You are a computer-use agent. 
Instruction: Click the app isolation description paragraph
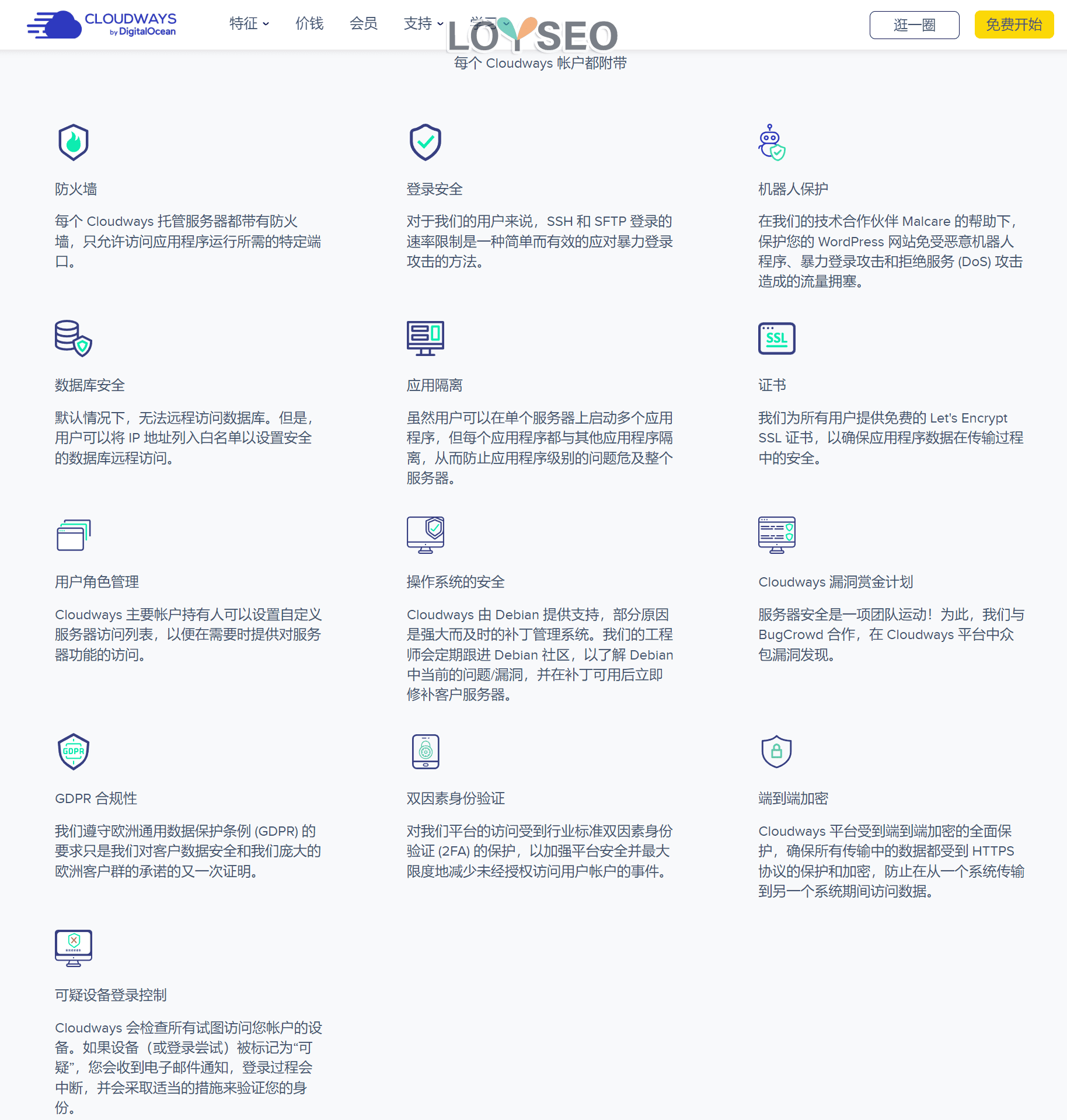tap(539, 448)
